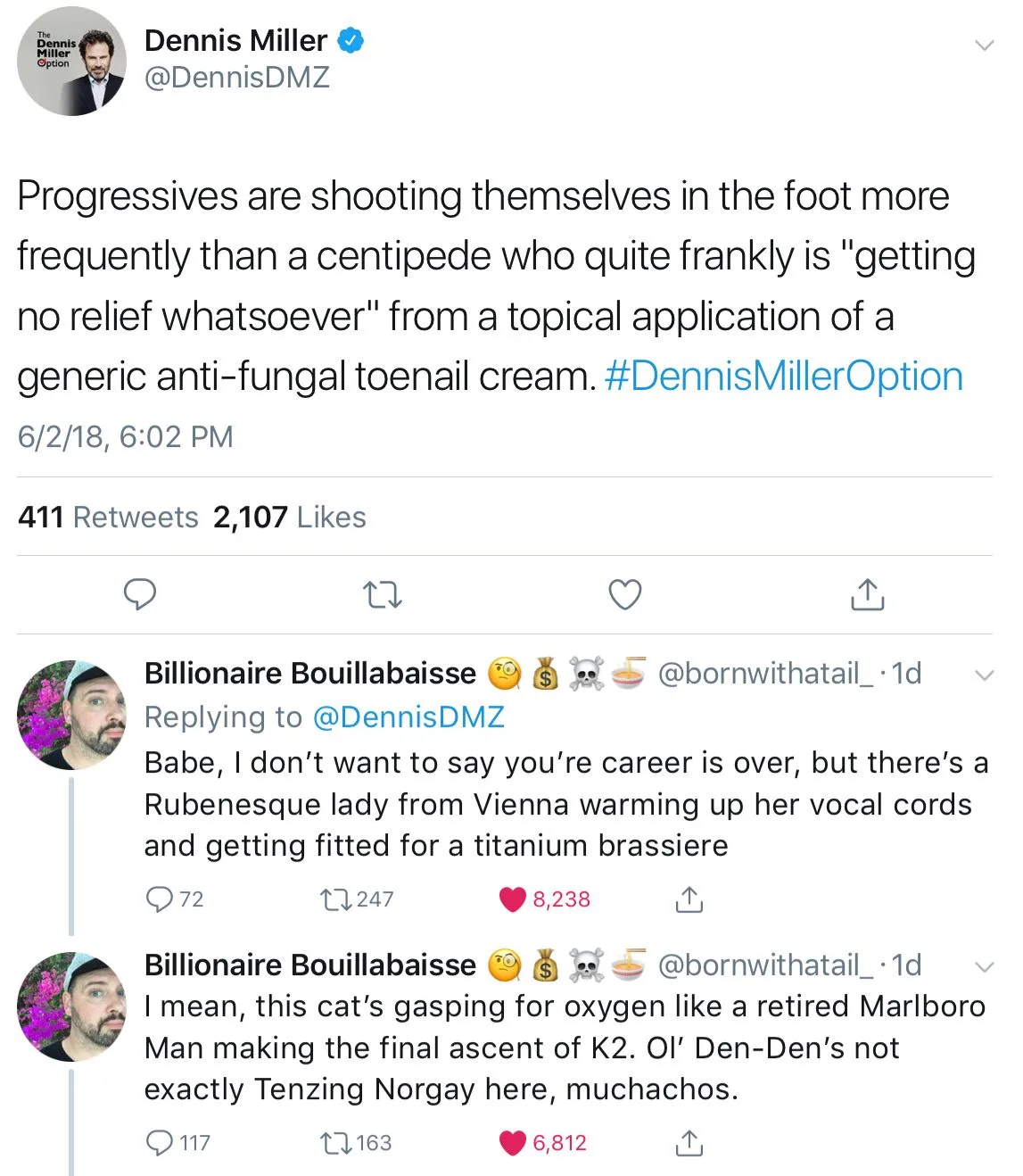
Task: Unlike the reply with 8,238 likes
Action: pos(512,899)
